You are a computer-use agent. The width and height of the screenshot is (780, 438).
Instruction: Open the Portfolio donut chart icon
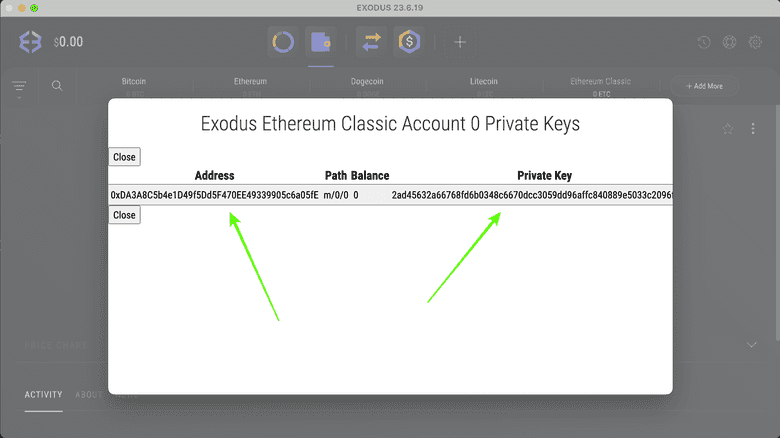click(x=283, y=42)
